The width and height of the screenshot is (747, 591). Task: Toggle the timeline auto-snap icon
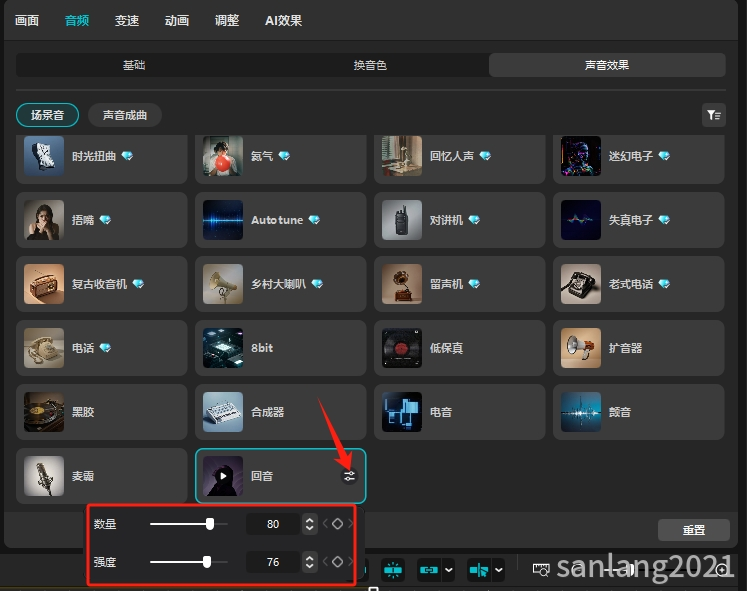[x=393, y=570]
